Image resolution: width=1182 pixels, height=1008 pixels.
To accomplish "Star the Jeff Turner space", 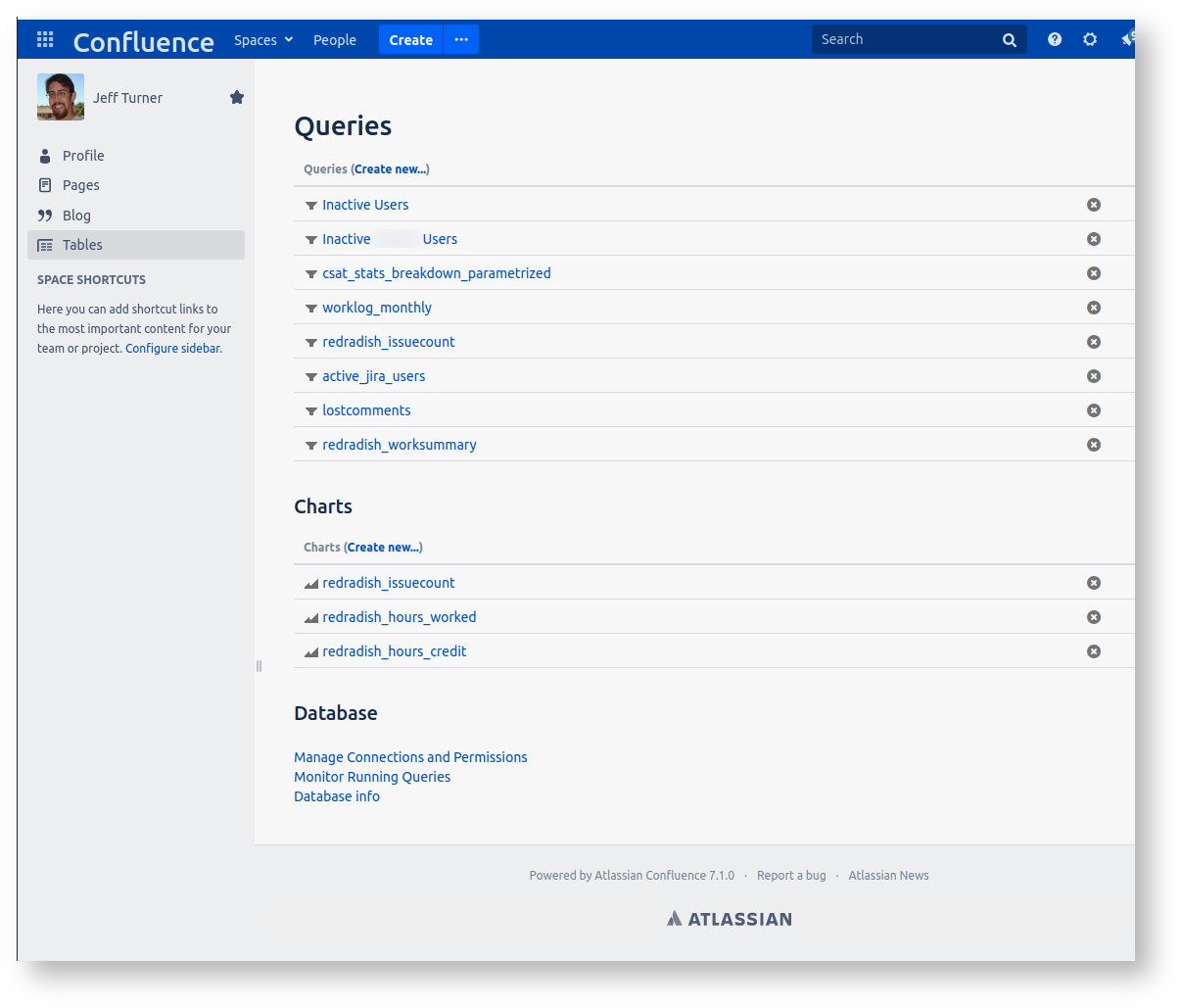I will 236,97.
